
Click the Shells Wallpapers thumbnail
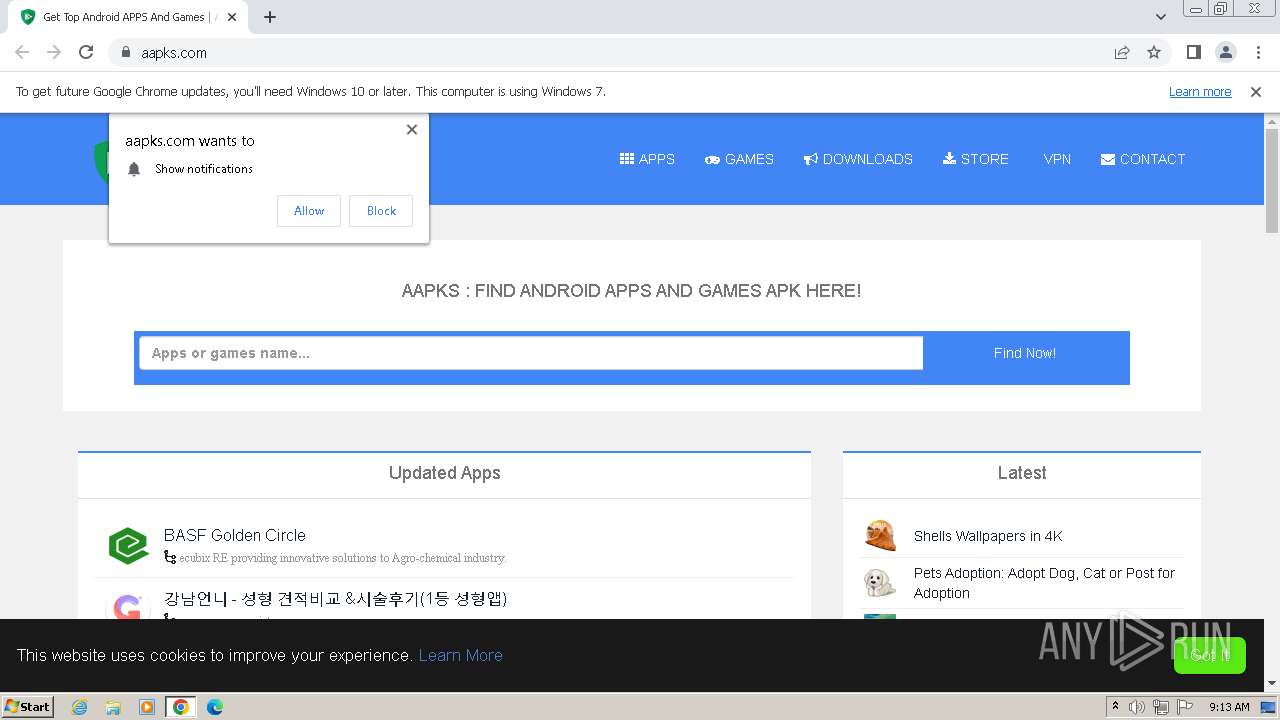pos(880,536)
